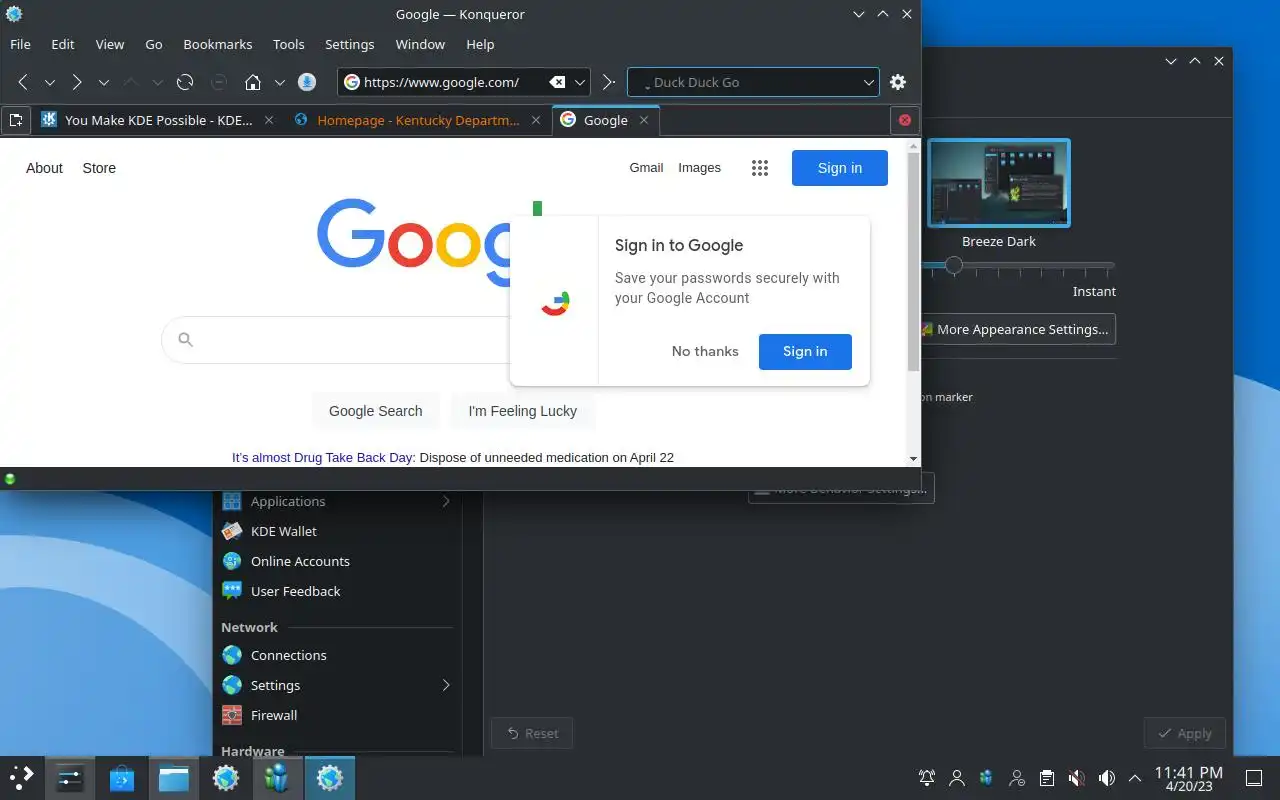
Task: Go back using Konqueror's back arrow
Action: [23, 82]
